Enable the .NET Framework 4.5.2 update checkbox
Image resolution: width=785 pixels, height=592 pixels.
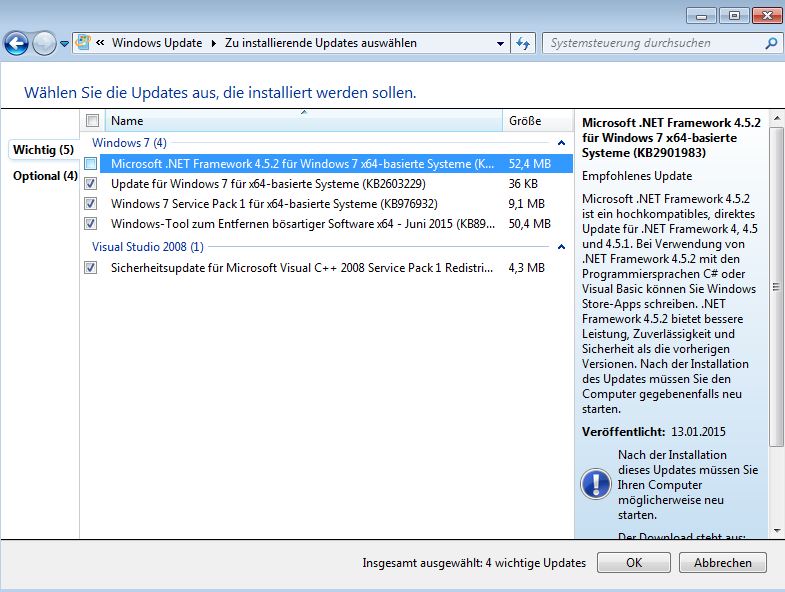[92, 163]
